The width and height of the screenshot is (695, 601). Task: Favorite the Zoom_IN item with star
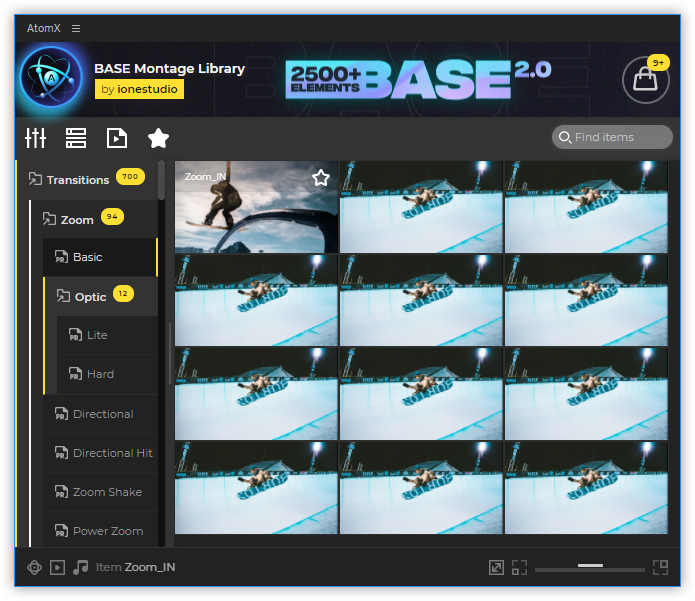click(x=320, y=178)
